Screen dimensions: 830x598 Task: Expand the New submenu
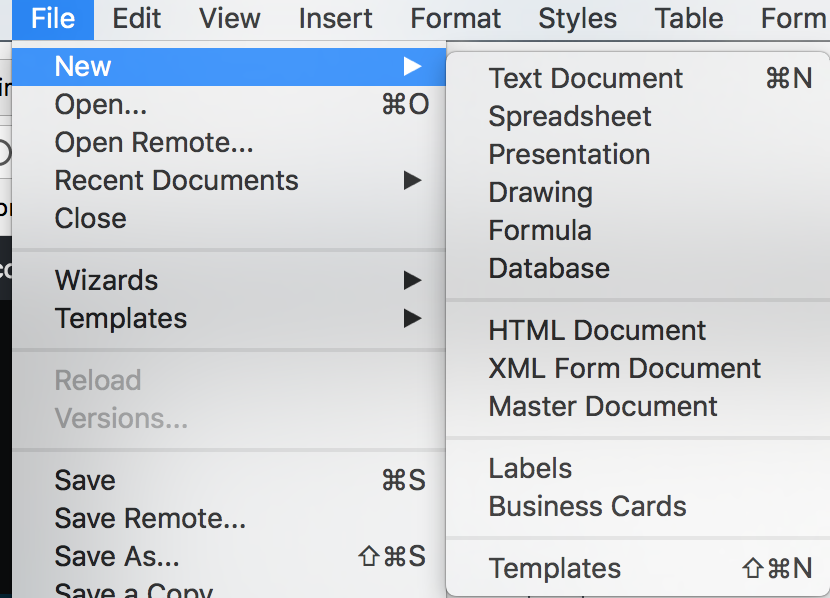pos(229,67)
